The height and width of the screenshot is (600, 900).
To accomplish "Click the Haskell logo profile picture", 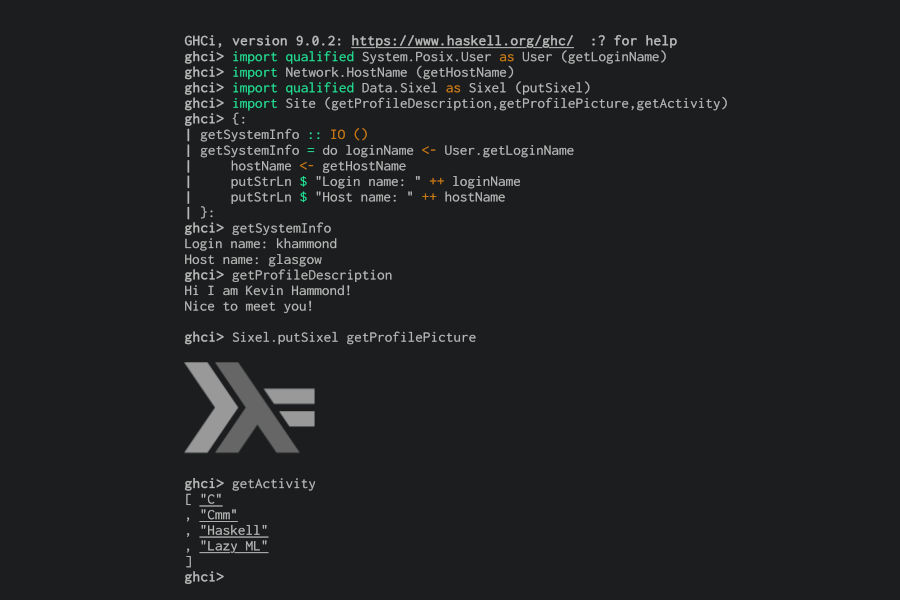I will click(249, 407).
